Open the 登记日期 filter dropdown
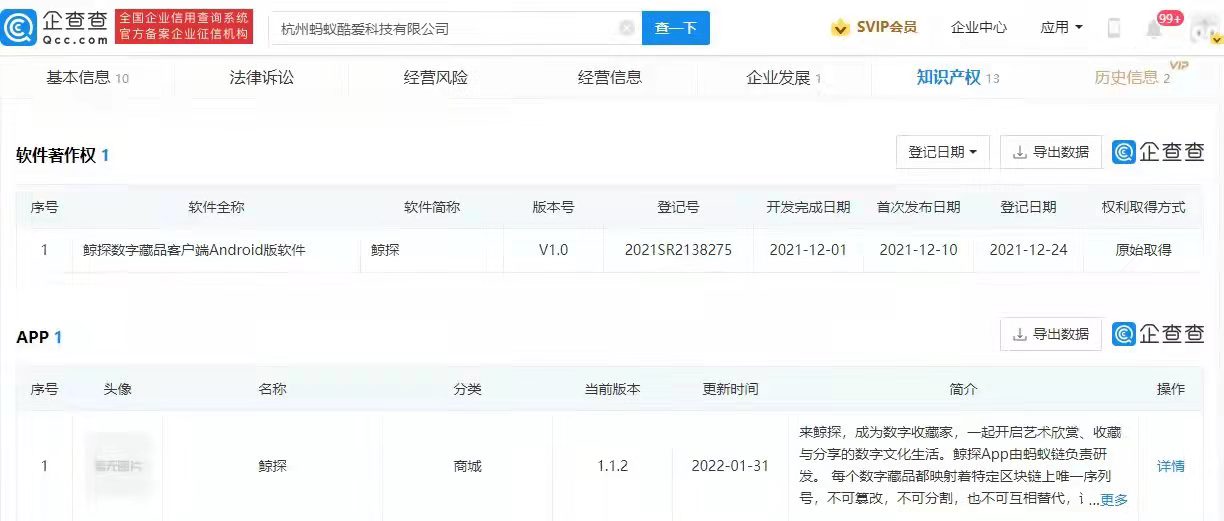1224x521 pixels. click(944, 152)
